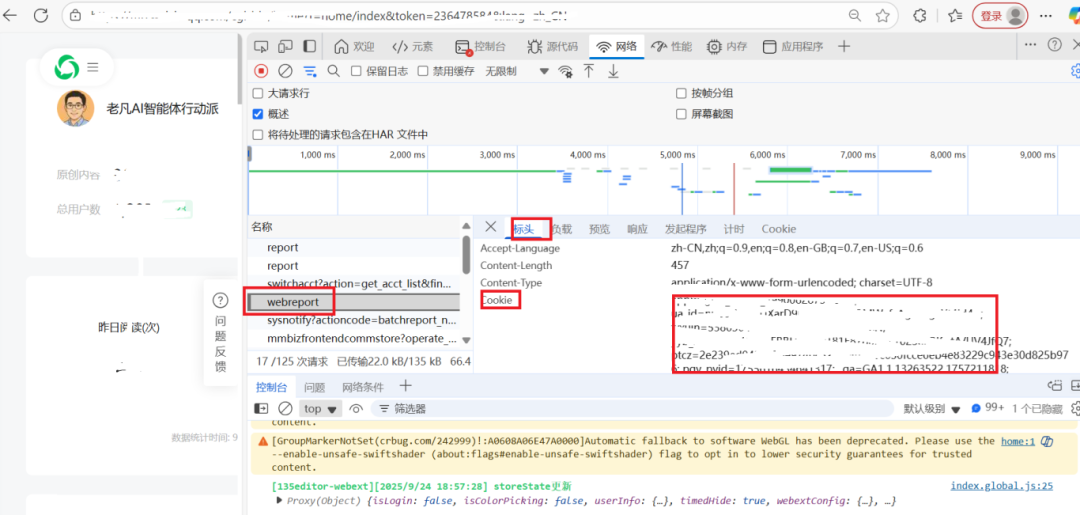Open the zoom magnifier in address bar
The height and width of the screenshot is (515, 1080).
855,16
